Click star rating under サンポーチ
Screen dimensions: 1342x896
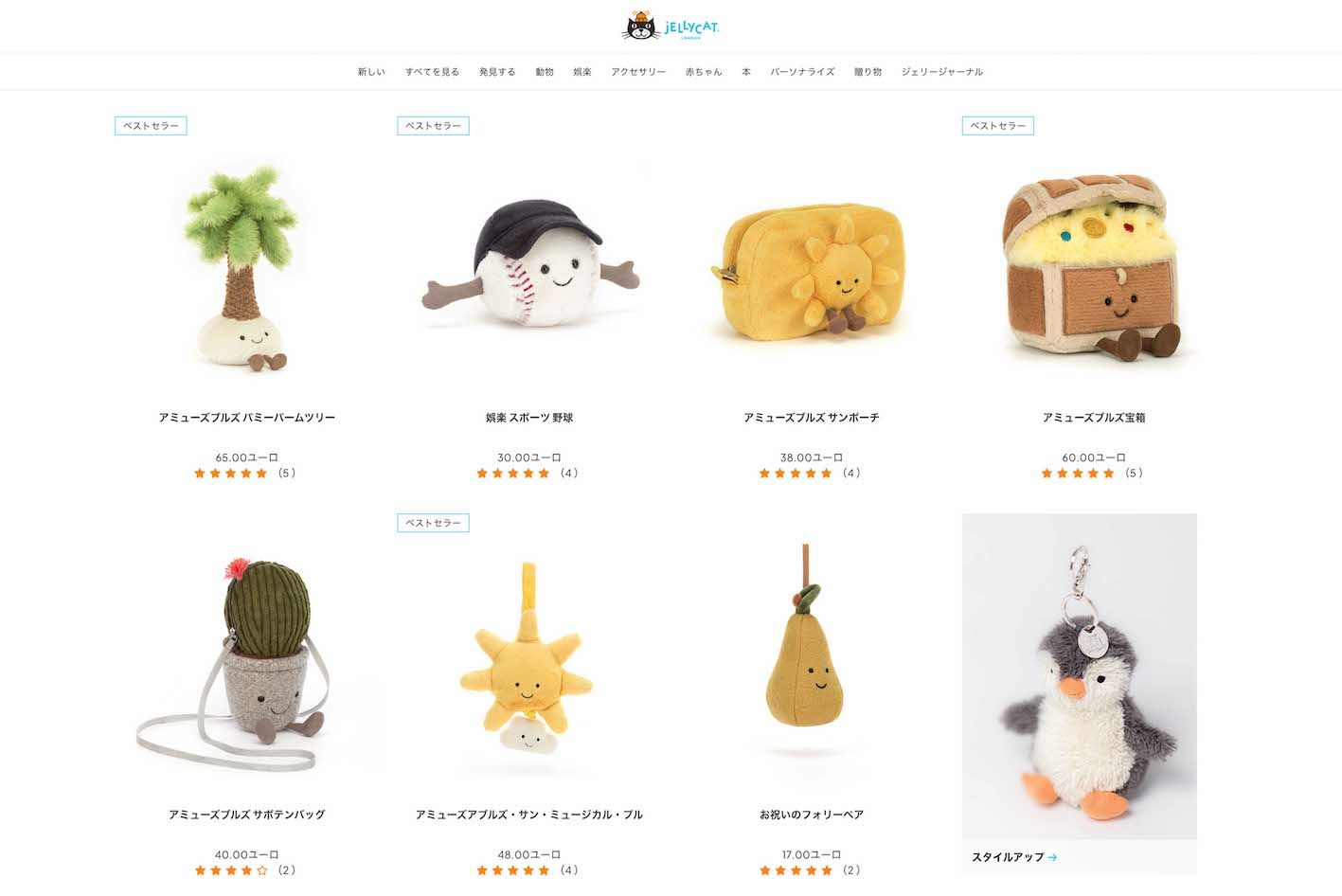(x=796, y=473)
